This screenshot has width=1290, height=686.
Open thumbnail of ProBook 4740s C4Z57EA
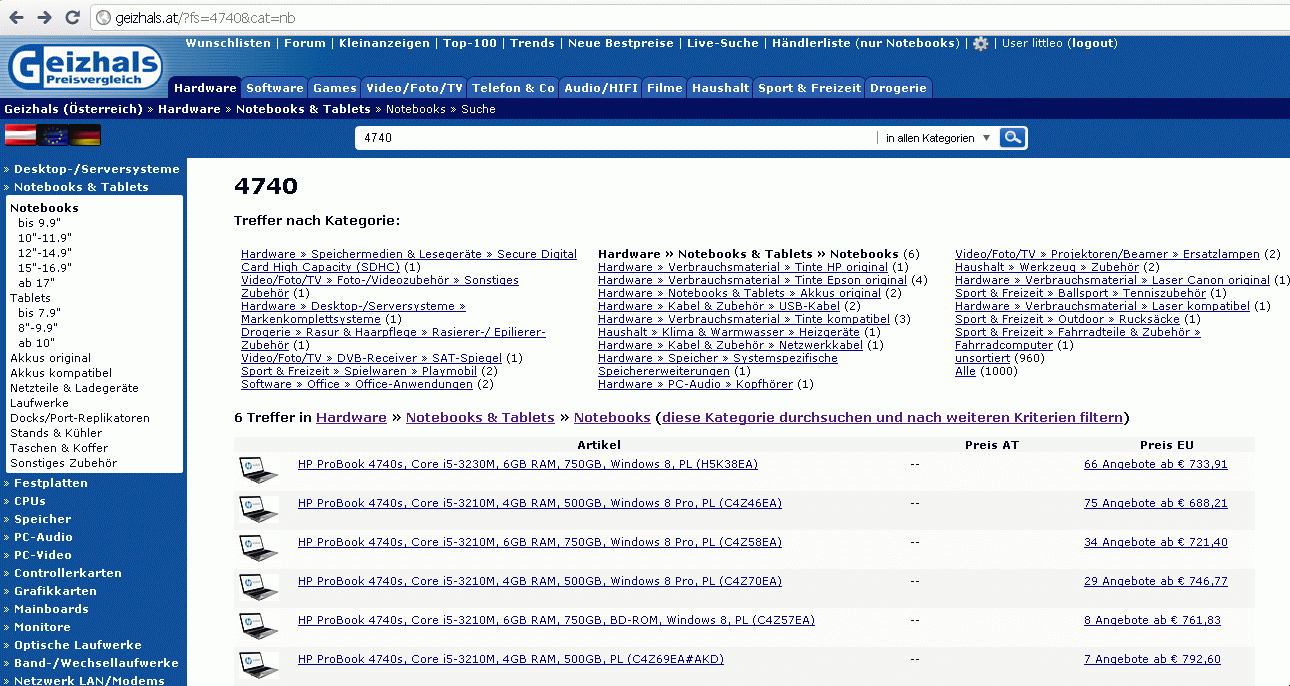coord(259,626)
